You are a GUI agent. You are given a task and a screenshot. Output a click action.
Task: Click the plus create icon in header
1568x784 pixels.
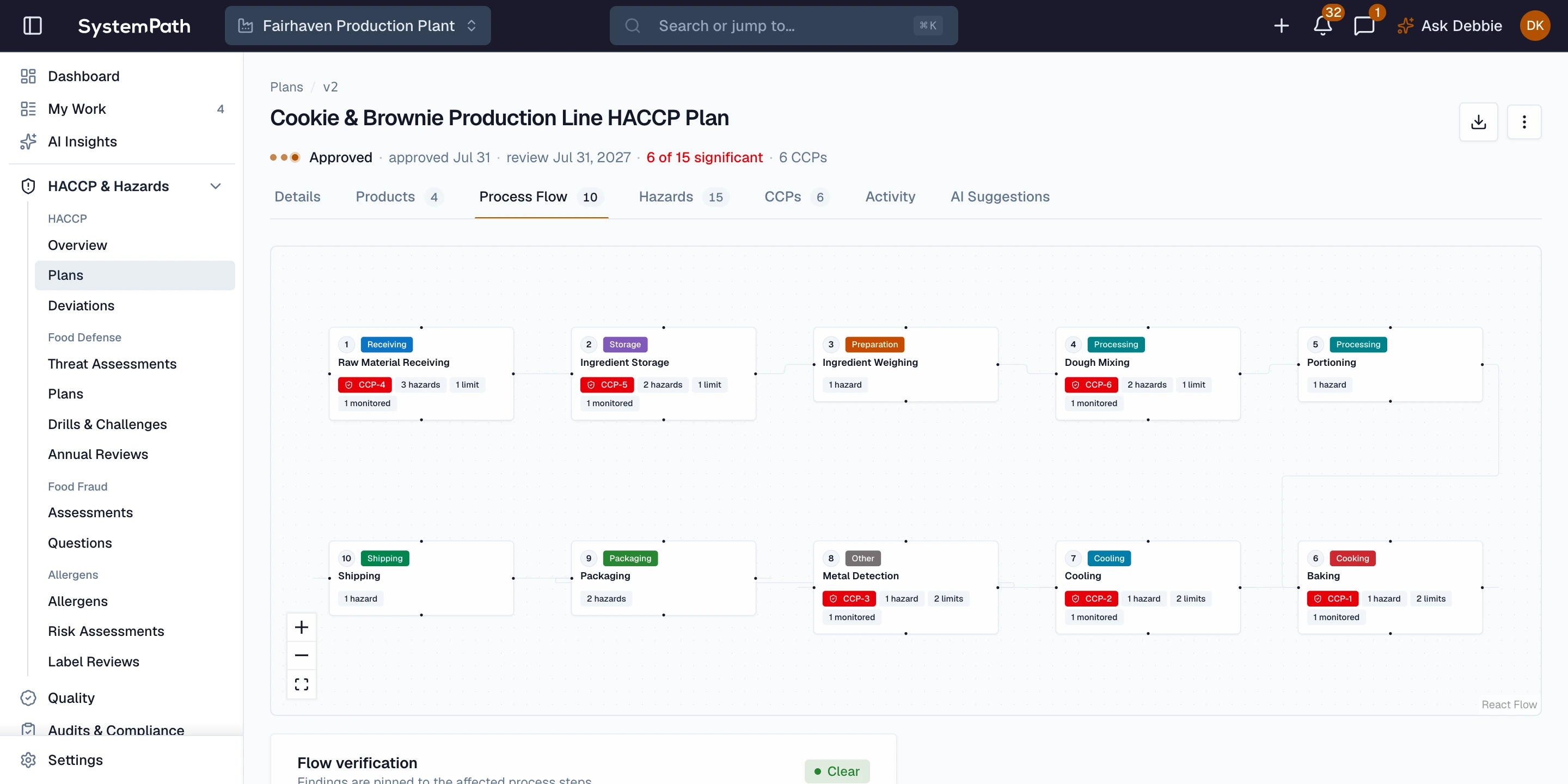coord(1281,26)
